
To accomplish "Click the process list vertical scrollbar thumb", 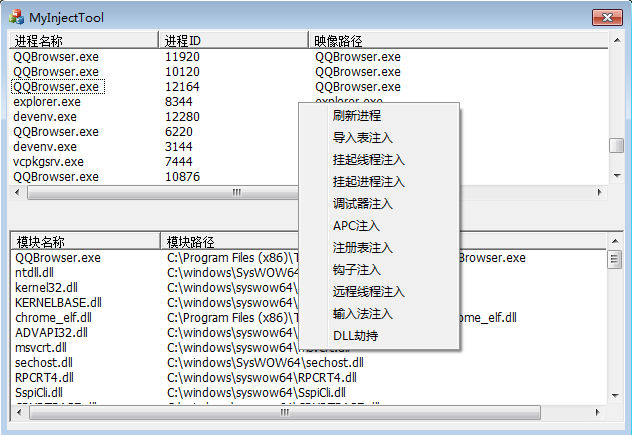I will 617,146.
